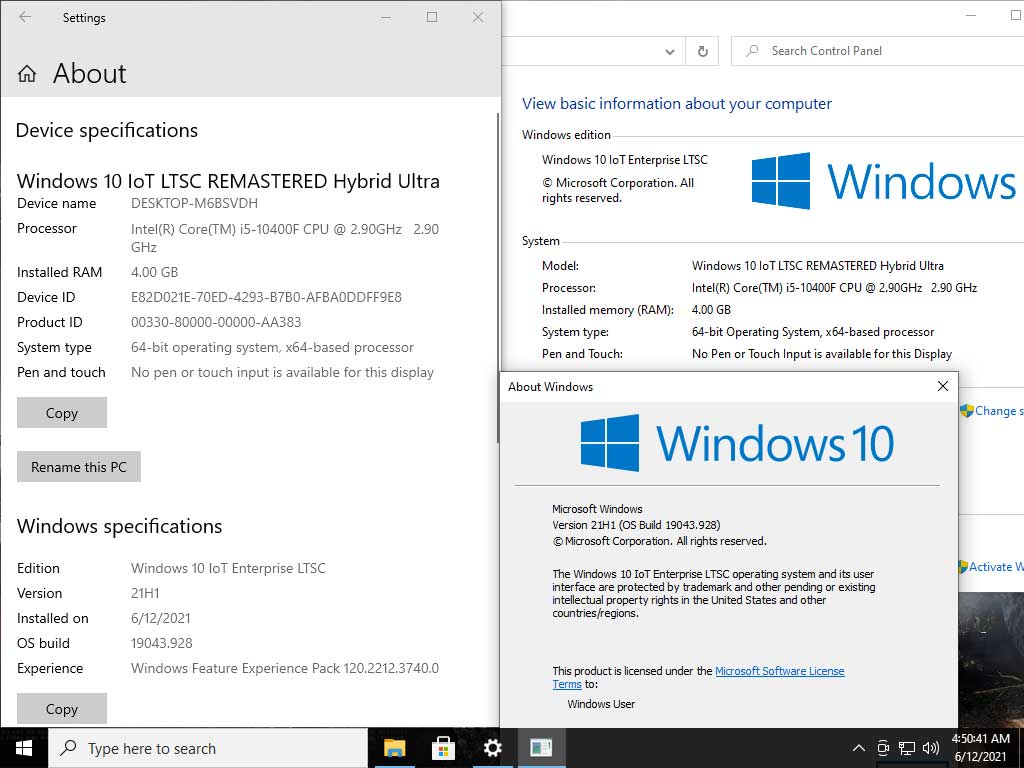This screenshot has height=768, width=1024.
Task: Click the Change settings shield link
Action: pos(991,411)
